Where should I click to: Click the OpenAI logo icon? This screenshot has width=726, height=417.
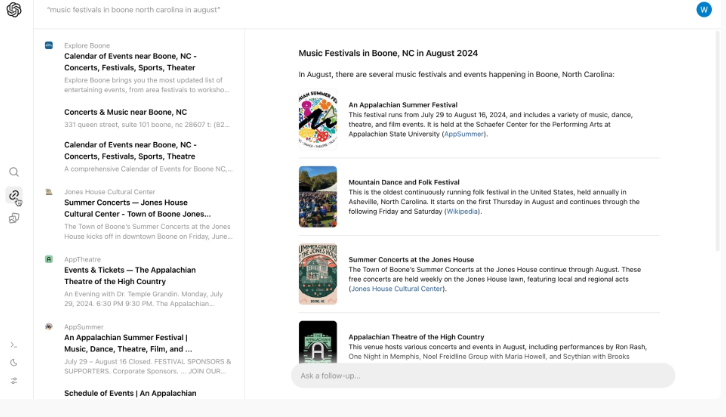(x=14, y=10)
